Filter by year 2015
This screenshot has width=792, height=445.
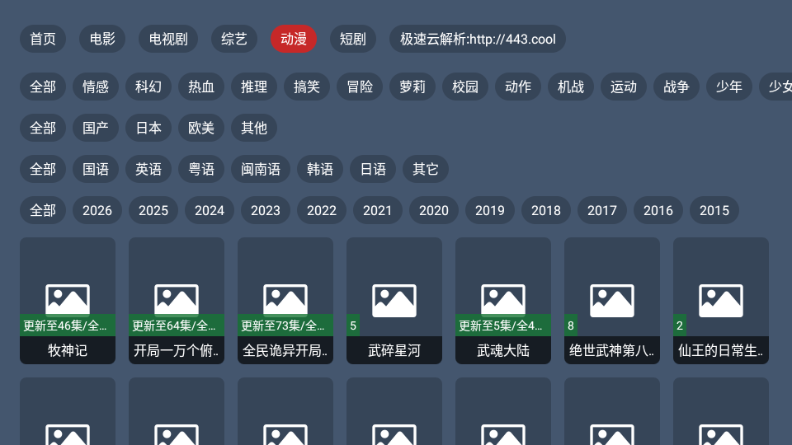(x=714, y=210)
